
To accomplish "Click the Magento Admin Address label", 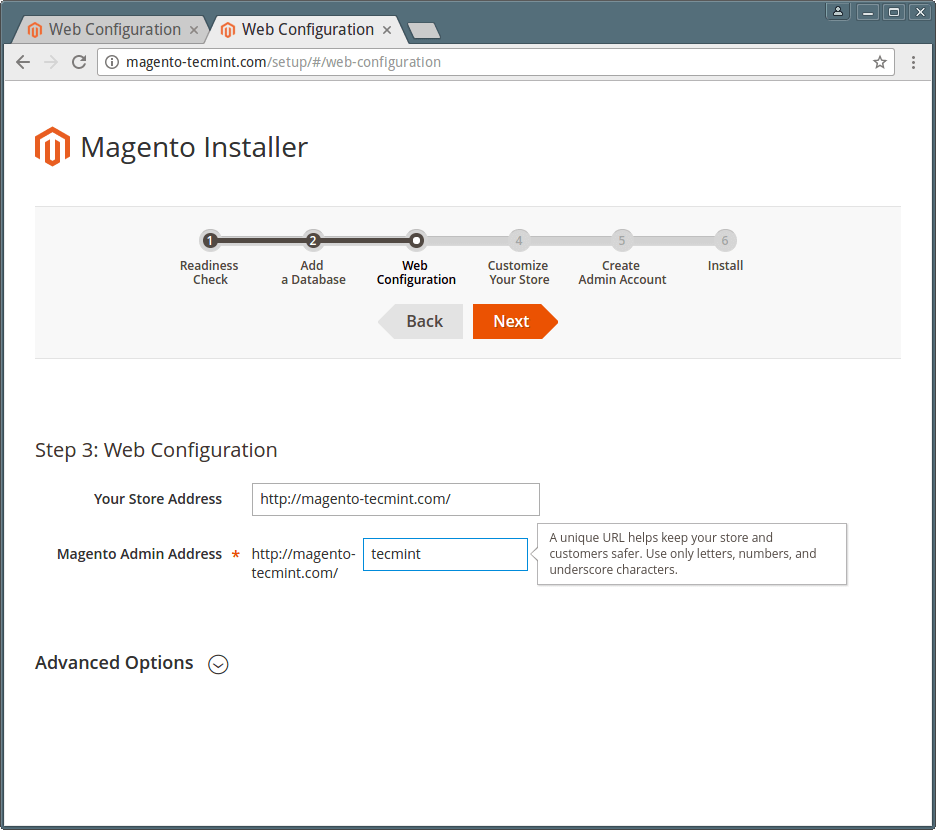I will point(139,554).
